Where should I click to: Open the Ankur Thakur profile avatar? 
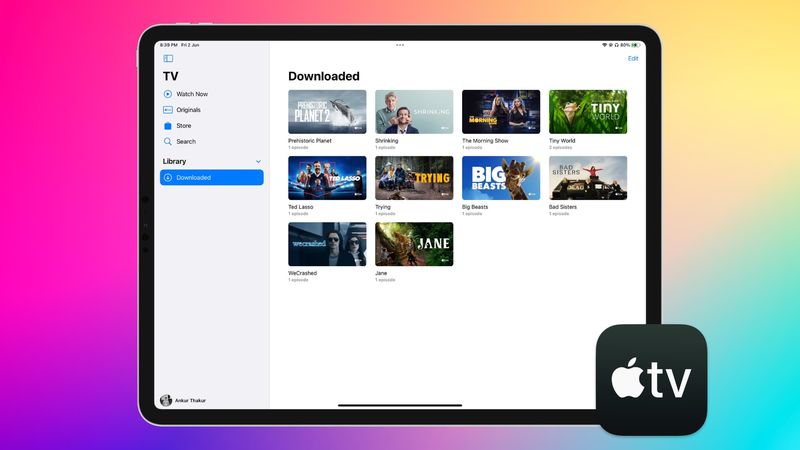click(166, 401)
